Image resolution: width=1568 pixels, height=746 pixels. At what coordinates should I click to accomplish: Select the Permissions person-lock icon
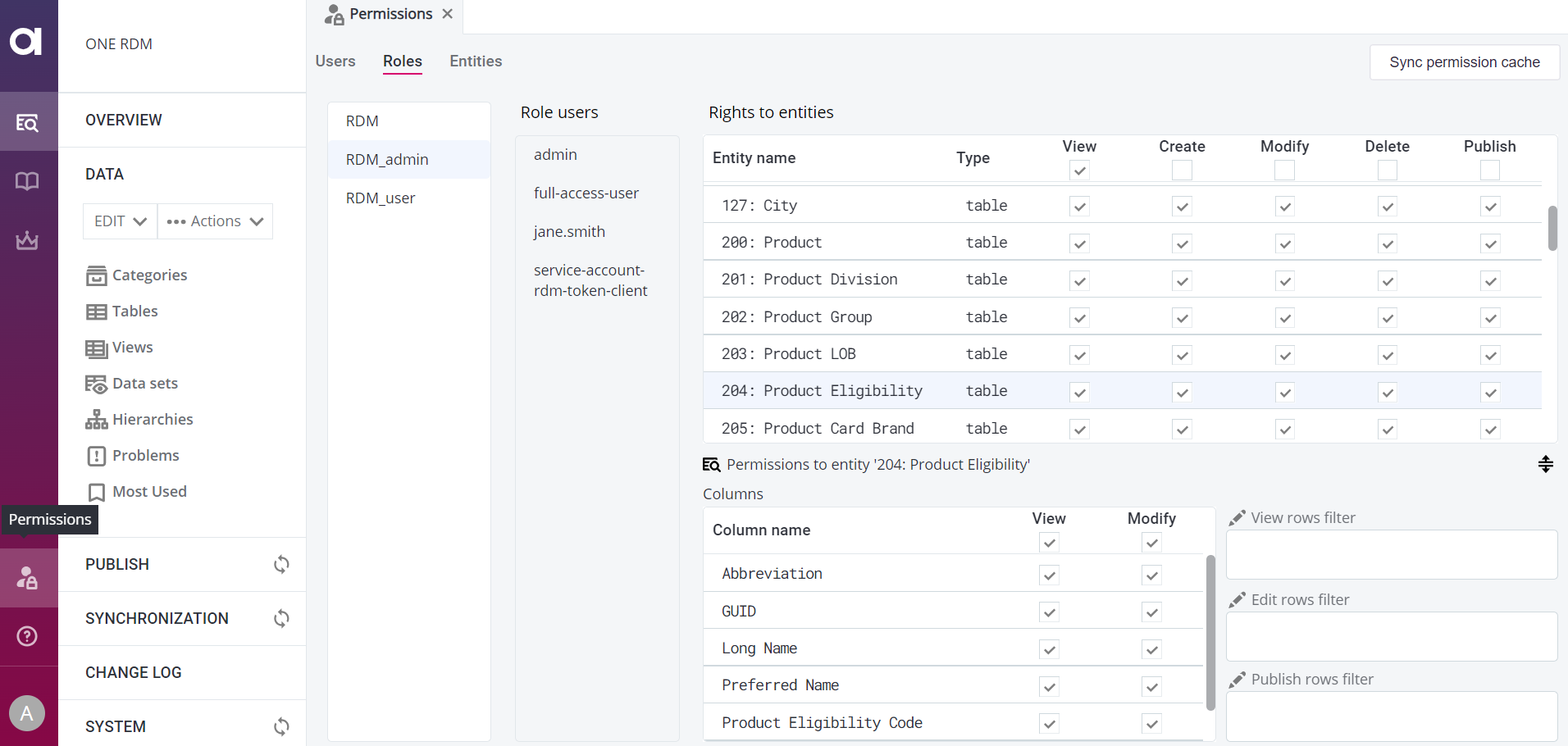coord(27,578)
